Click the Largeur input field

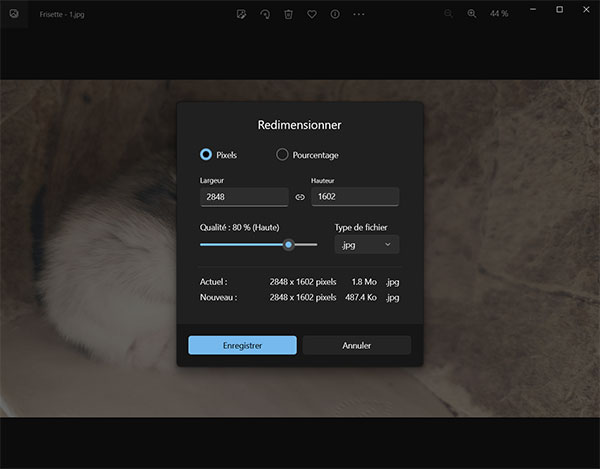244,198
